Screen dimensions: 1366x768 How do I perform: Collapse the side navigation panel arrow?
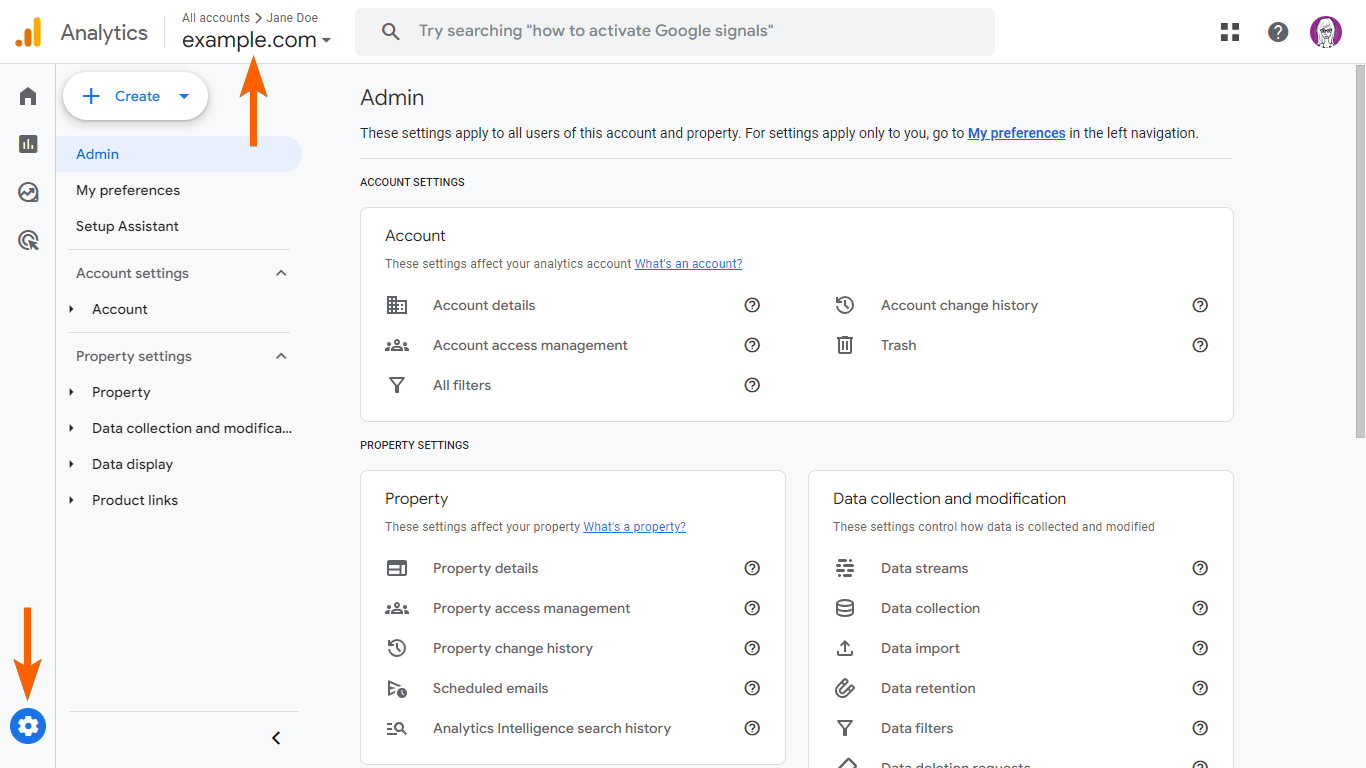(276, 738)
